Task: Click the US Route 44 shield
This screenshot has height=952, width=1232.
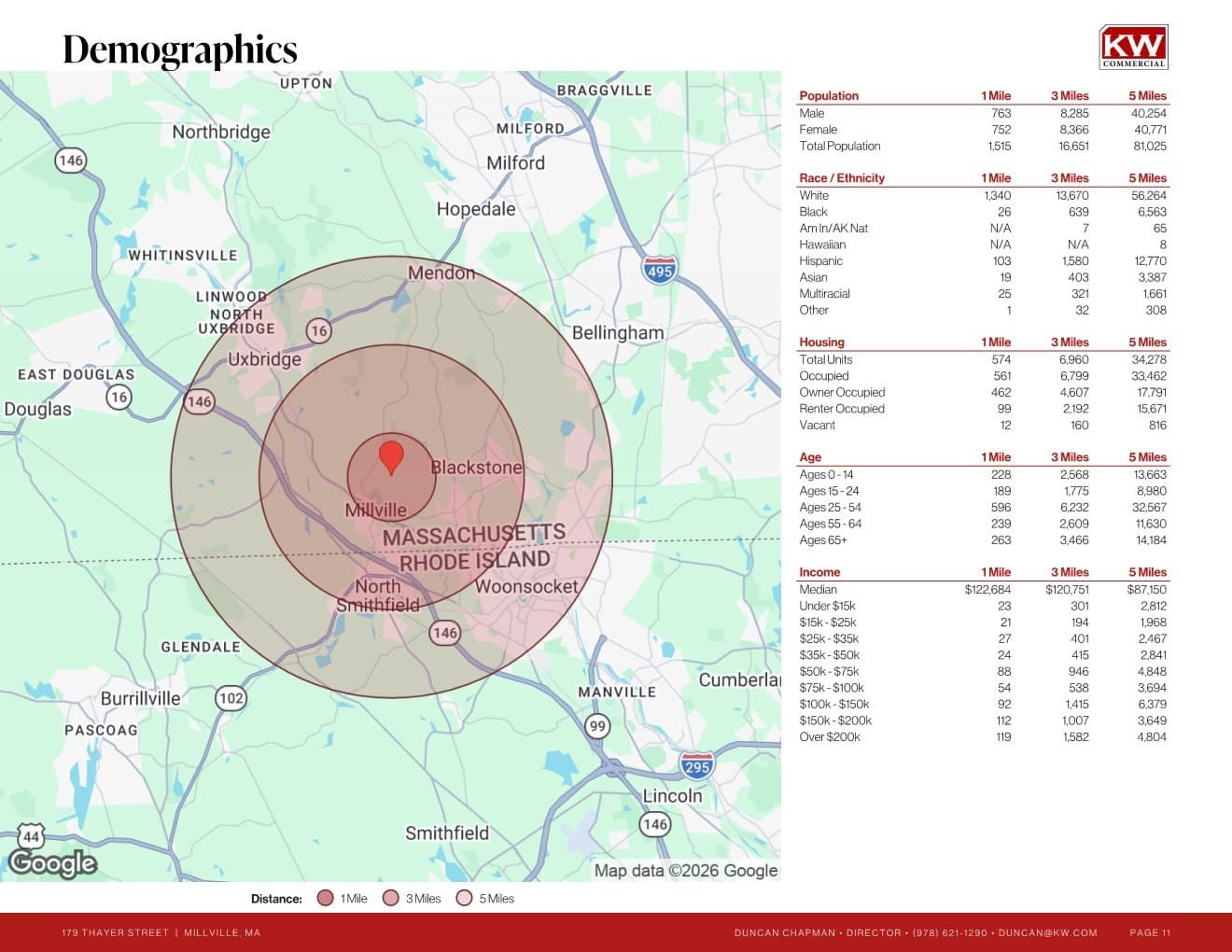Action: pos(32,837)
